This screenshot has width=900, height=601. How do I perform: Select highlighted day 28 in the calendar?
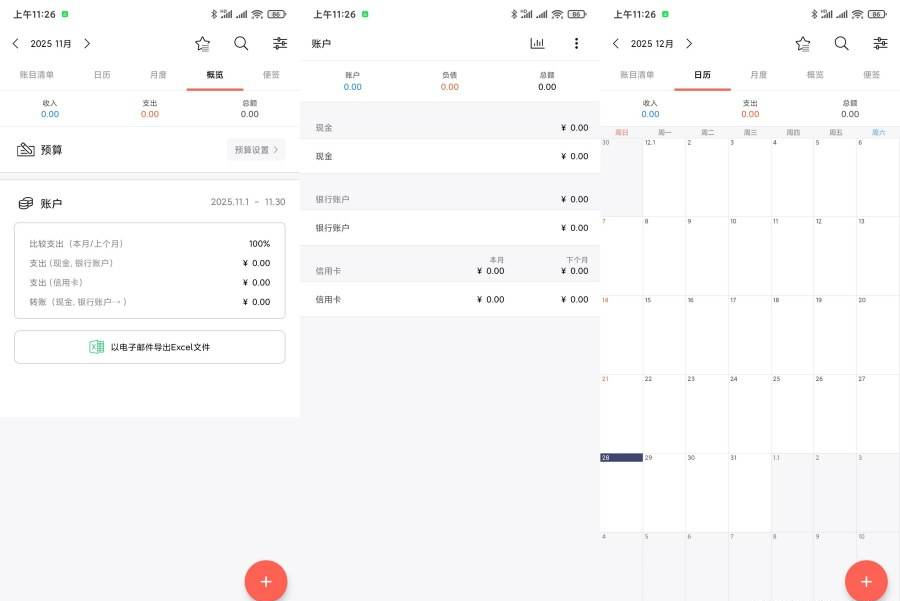pos(622,493)
